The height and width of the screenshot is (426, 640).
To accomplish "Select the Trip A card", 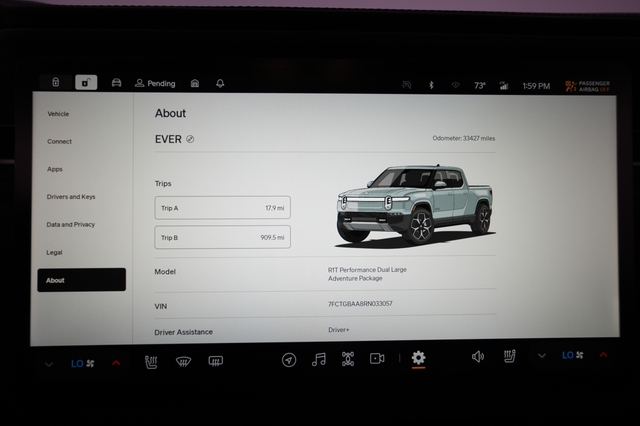I will click(222, 208).
